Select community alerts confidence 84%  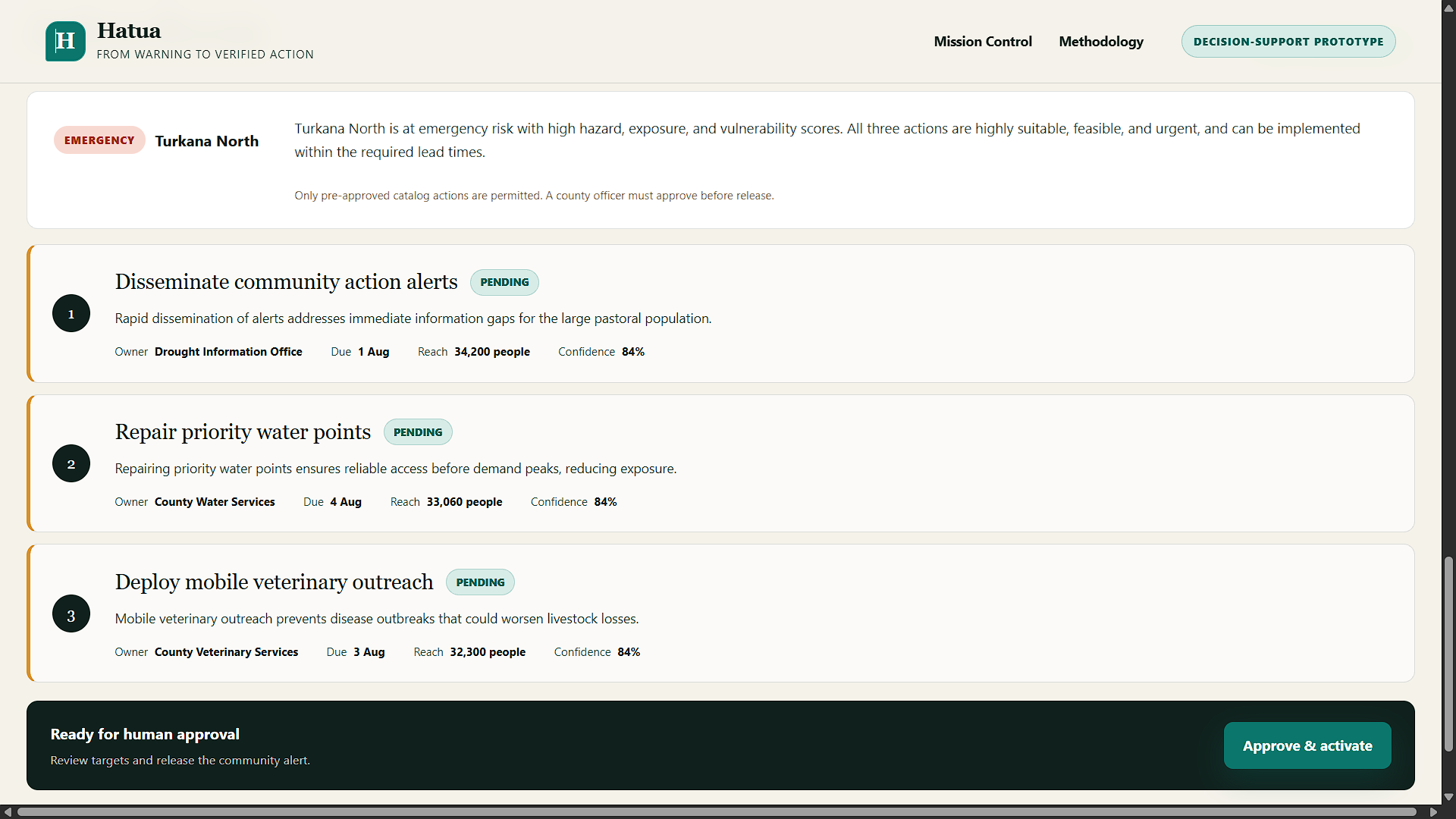pyautogui.click(x=633, y=352)
